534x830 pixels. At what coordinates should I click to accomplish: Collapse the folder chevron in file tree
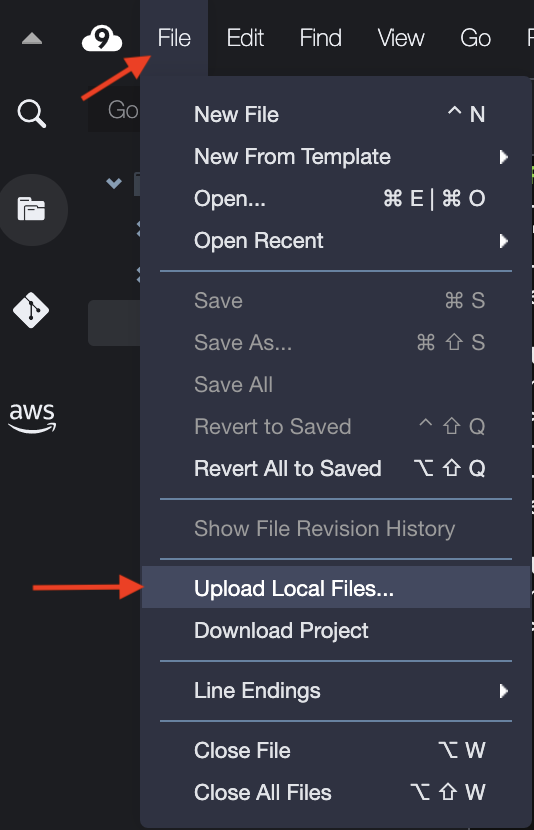[114, 183]
